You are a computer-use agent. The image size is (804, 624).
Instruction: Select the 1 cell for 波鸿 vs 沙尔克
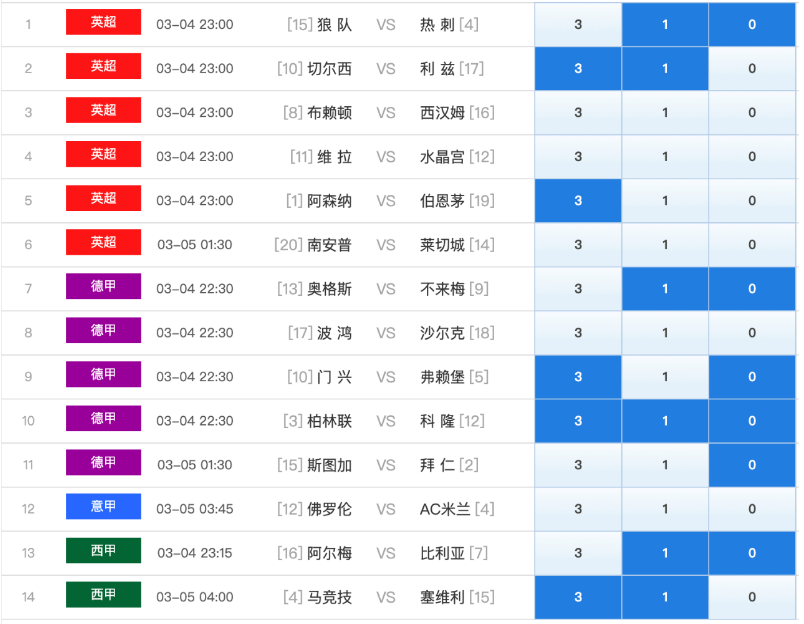(665, 333)
